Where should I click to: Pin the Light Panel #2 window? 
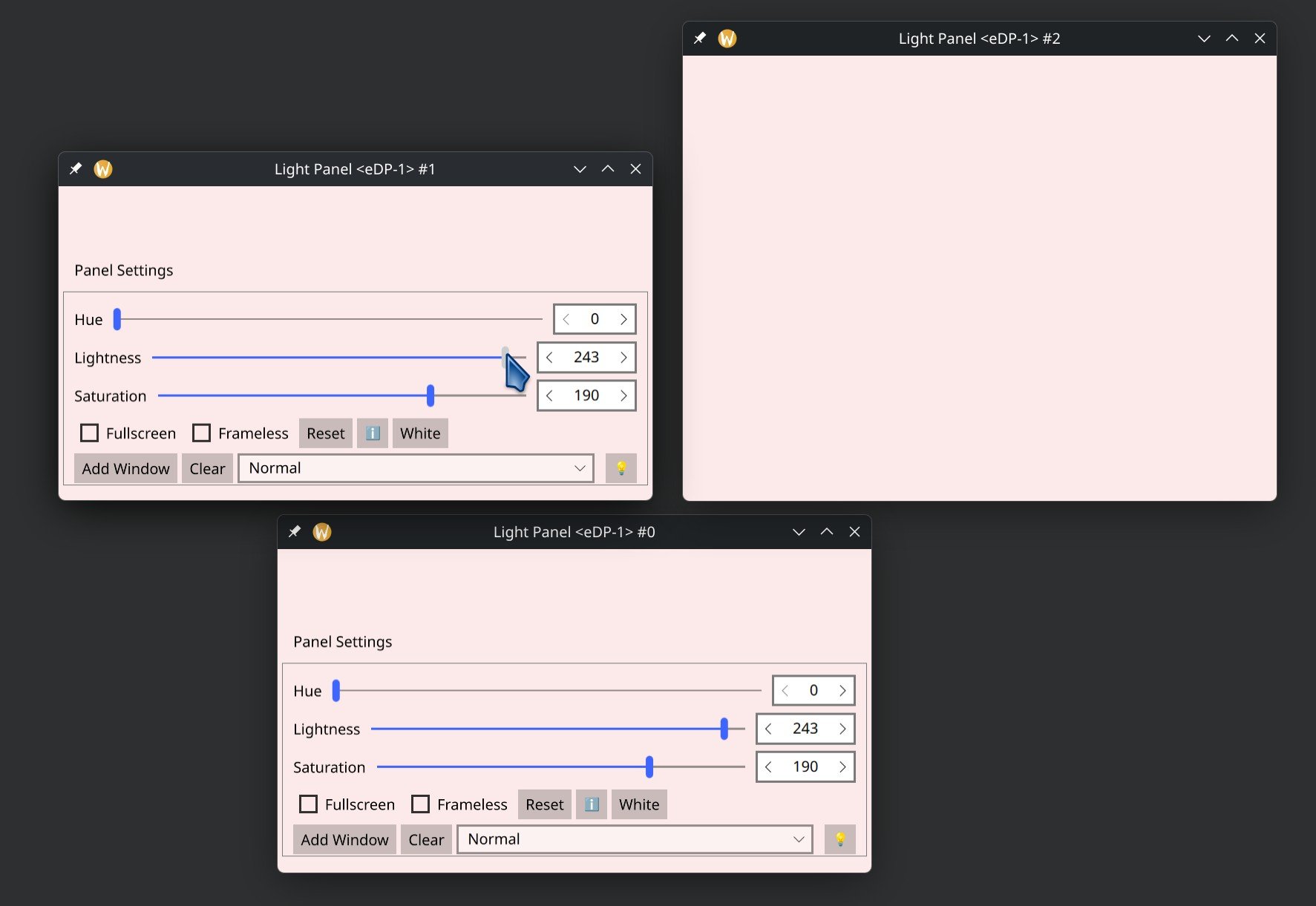(x=700, y=39)
